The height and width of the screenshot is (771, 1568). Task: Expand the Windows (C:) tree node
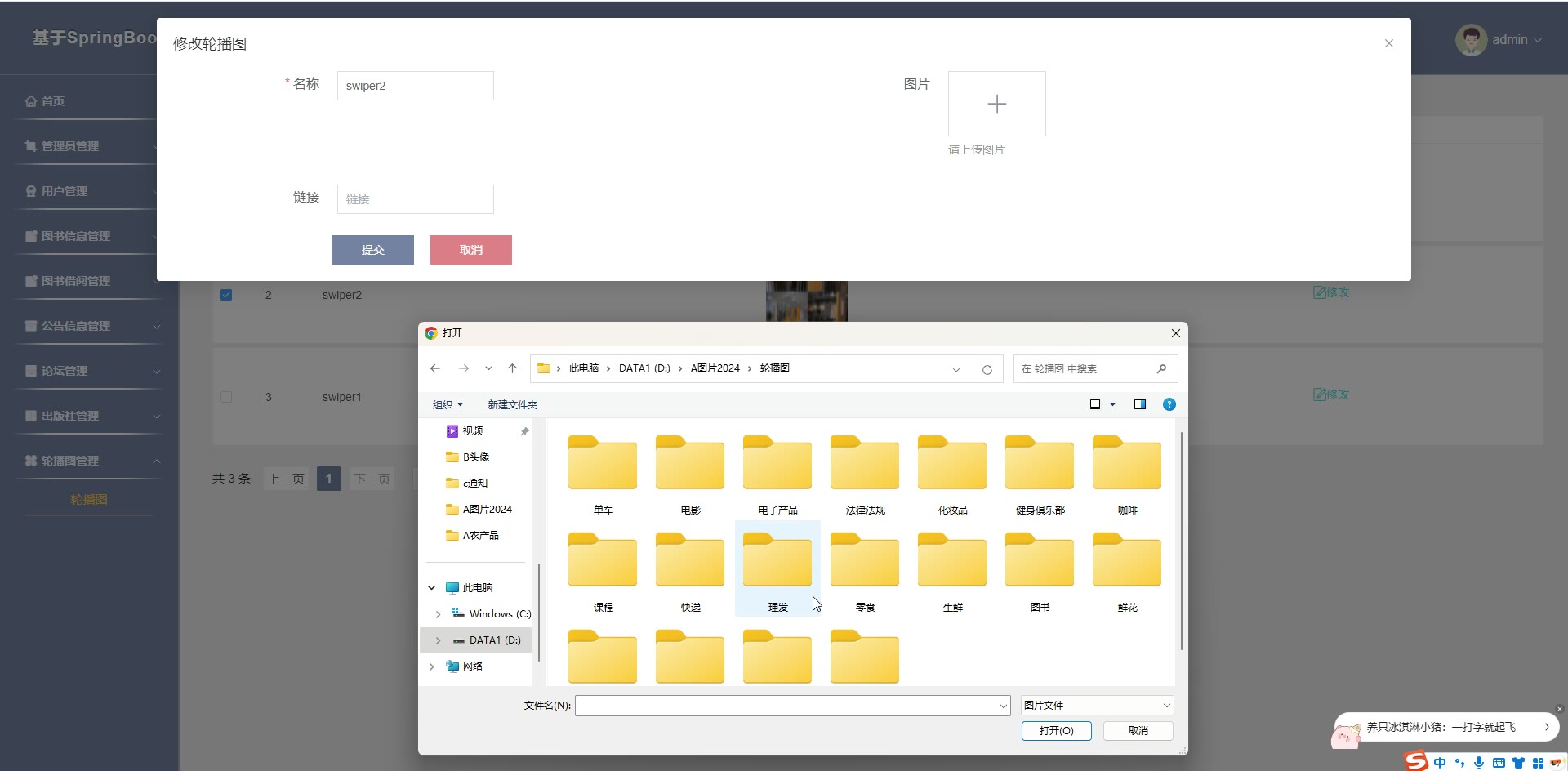point(438,614)
